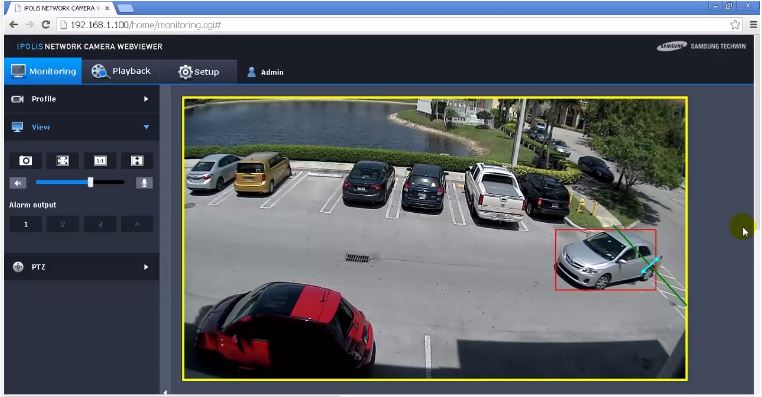The width and height of the screenshot is (762, 397).
Task: Bookmark the page with the star icon
Action: pos(735,25)
